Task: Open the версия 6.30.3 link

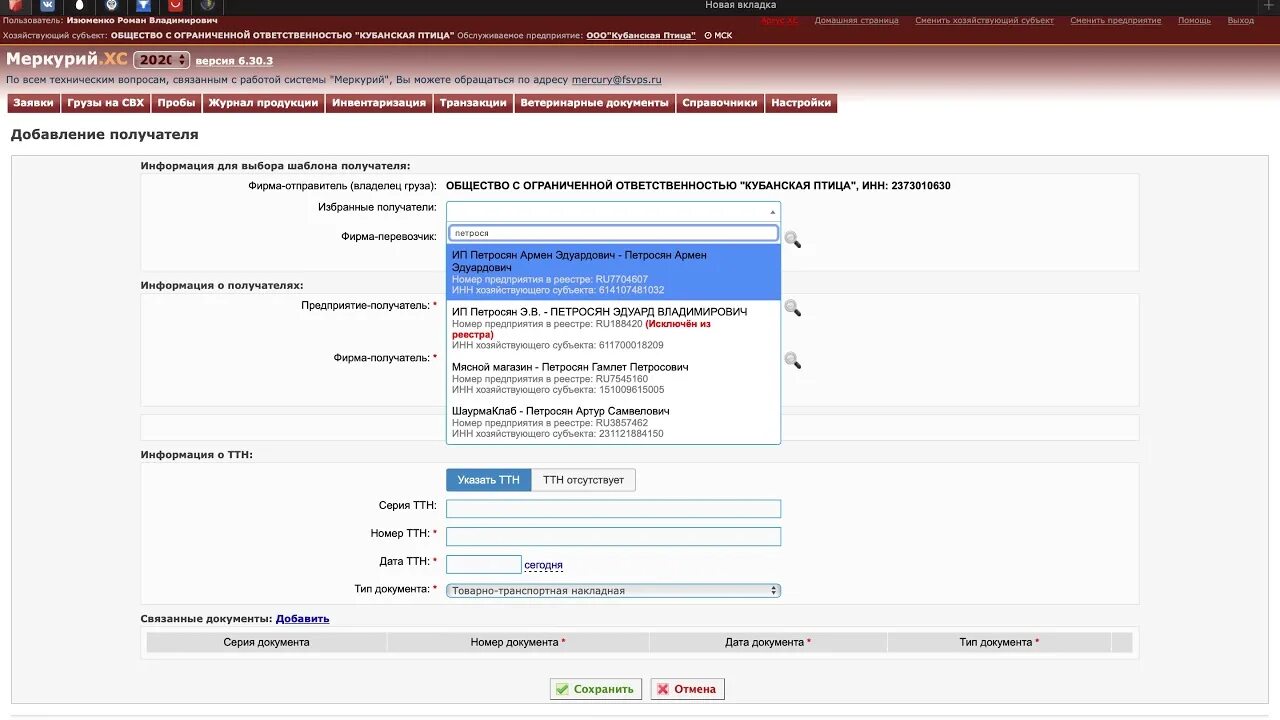Action: tap(234, 61)
